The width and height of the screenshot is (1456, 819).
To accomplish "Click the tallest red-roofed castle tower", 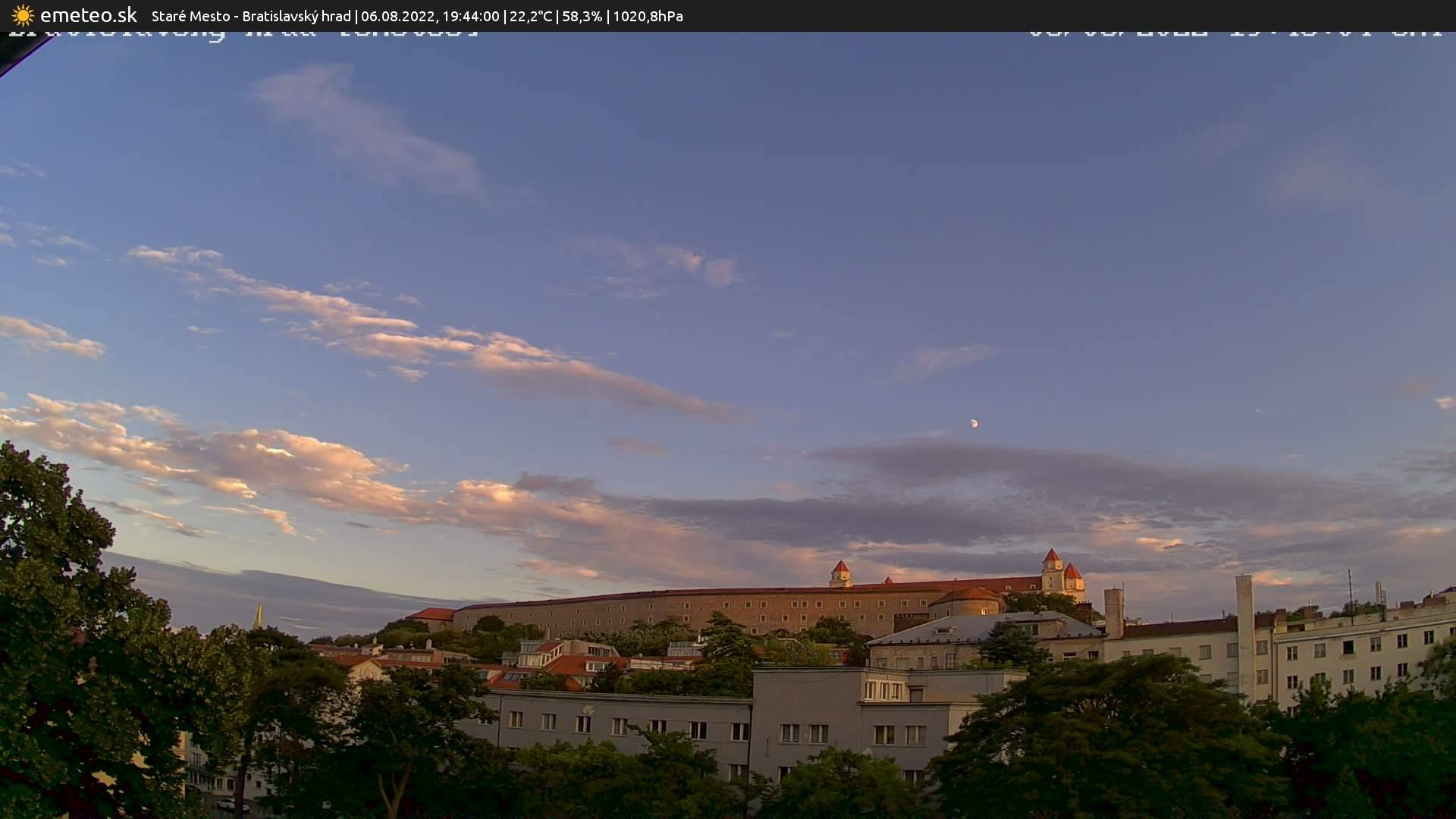I will 1052,569.
